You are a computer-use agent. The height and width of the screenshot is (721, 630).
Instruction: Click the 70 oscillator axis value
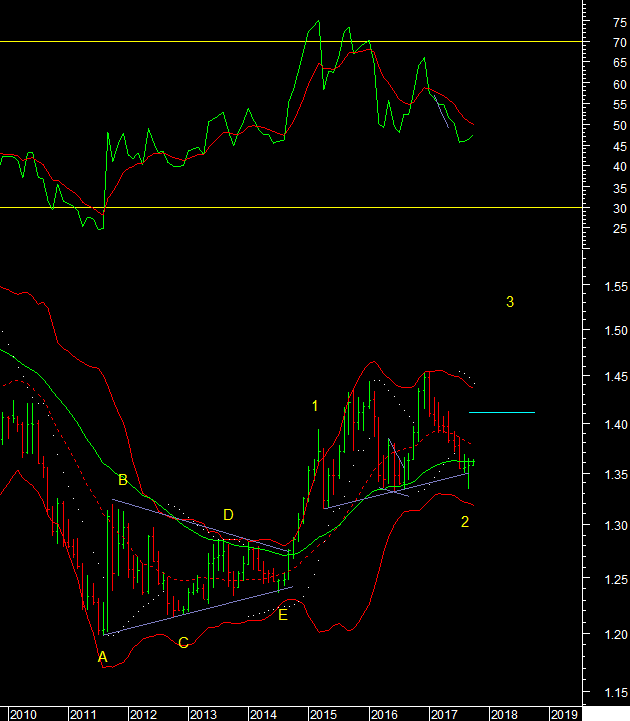620,43
